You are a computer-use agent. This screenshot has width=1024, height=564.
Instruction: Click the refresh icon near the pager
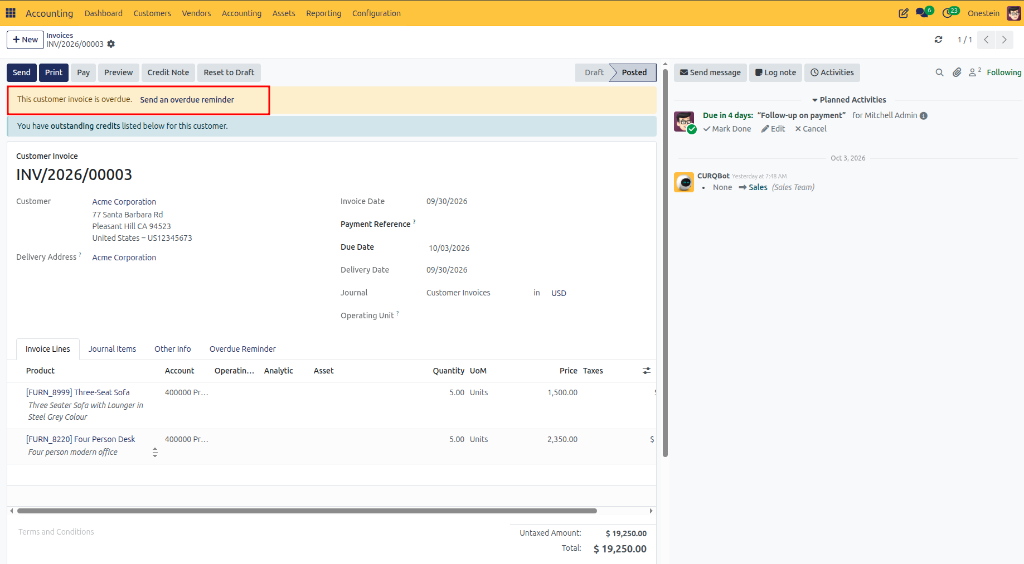coord(938,40)
